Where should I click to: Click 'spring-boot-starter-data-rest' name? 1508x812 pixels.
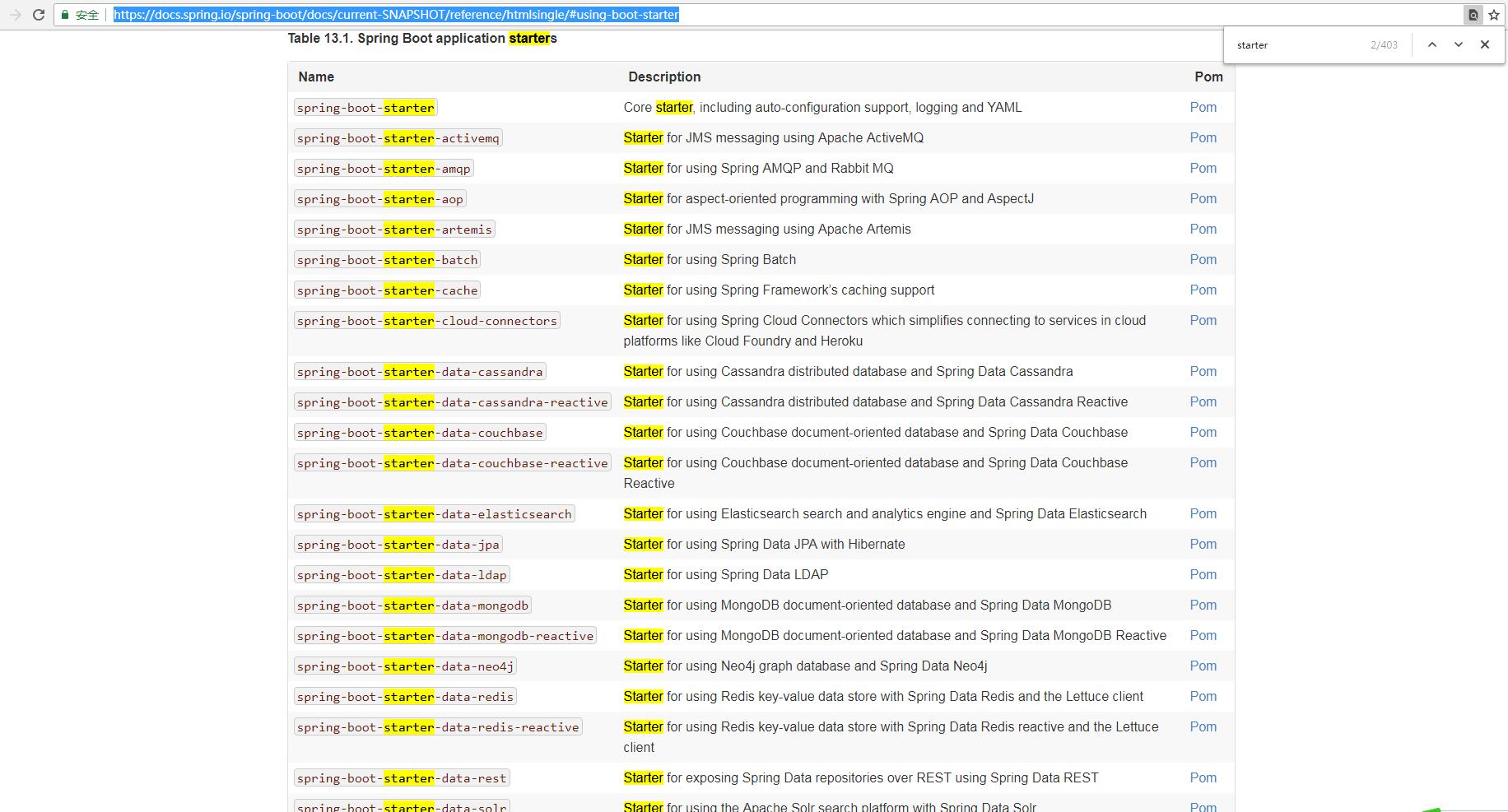coord(402,778)
